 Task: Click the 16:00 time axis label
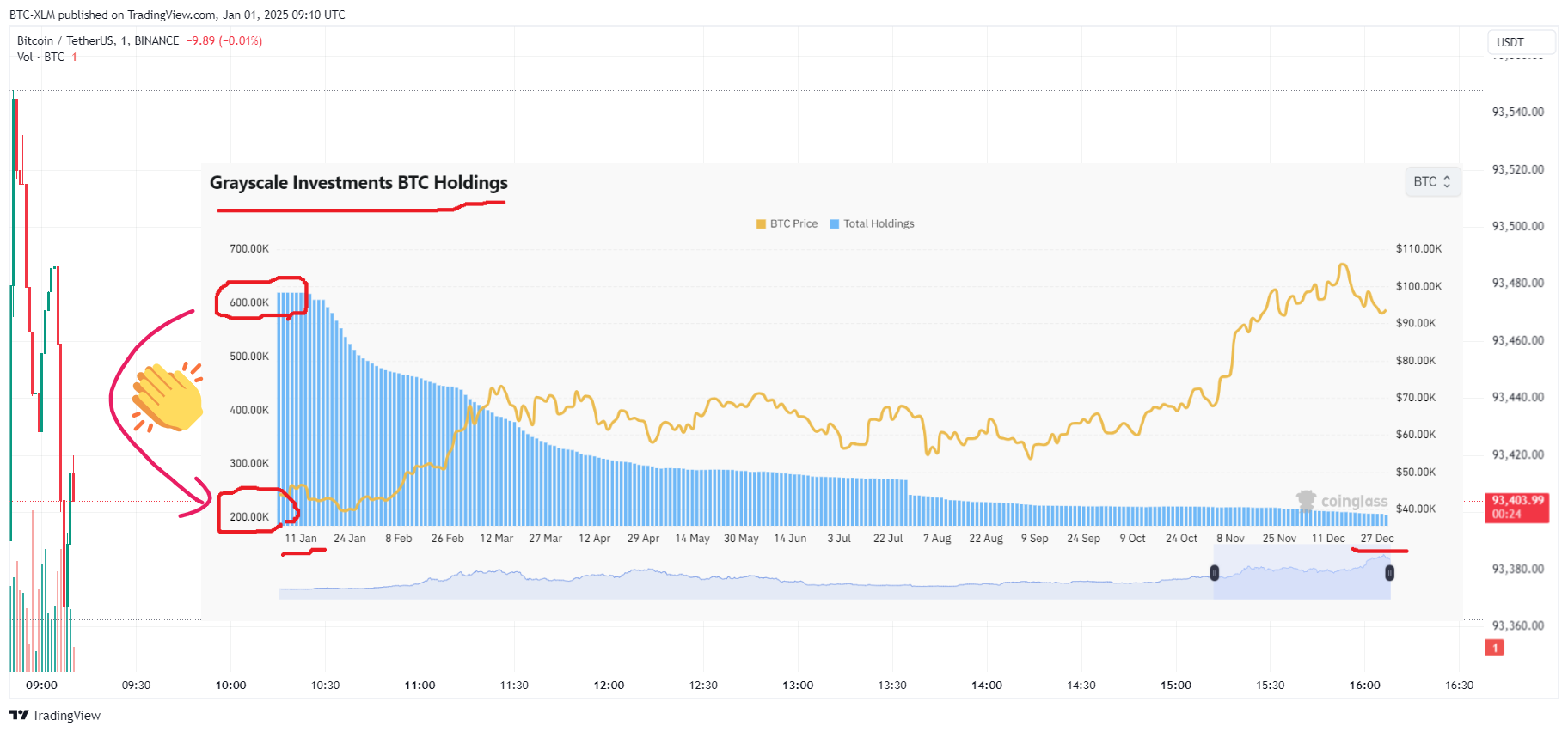(1365, 686)
